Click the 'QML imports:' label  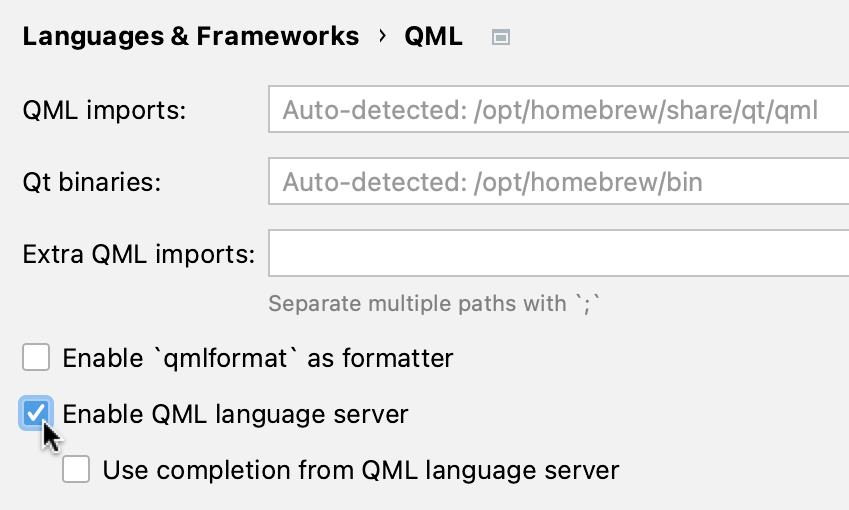(x=104, y=110)
